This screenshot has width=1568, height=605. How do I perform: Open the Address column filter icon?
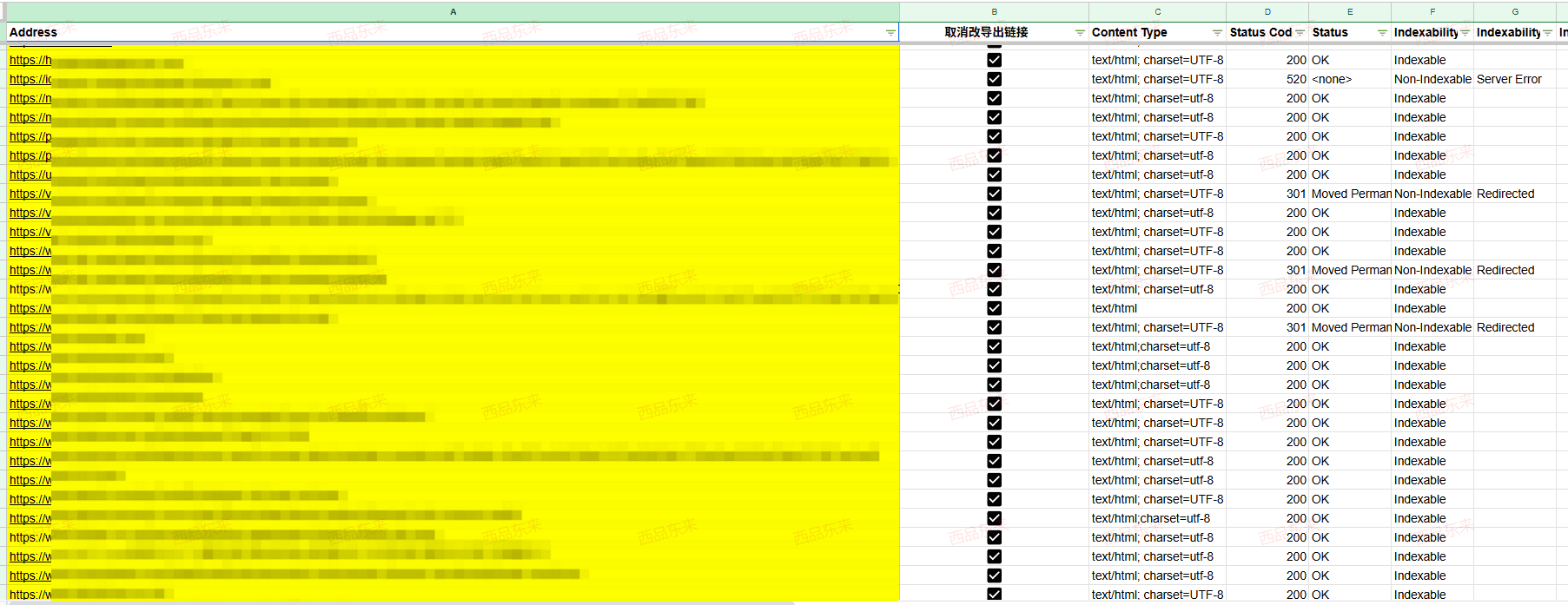click(890, 33)
